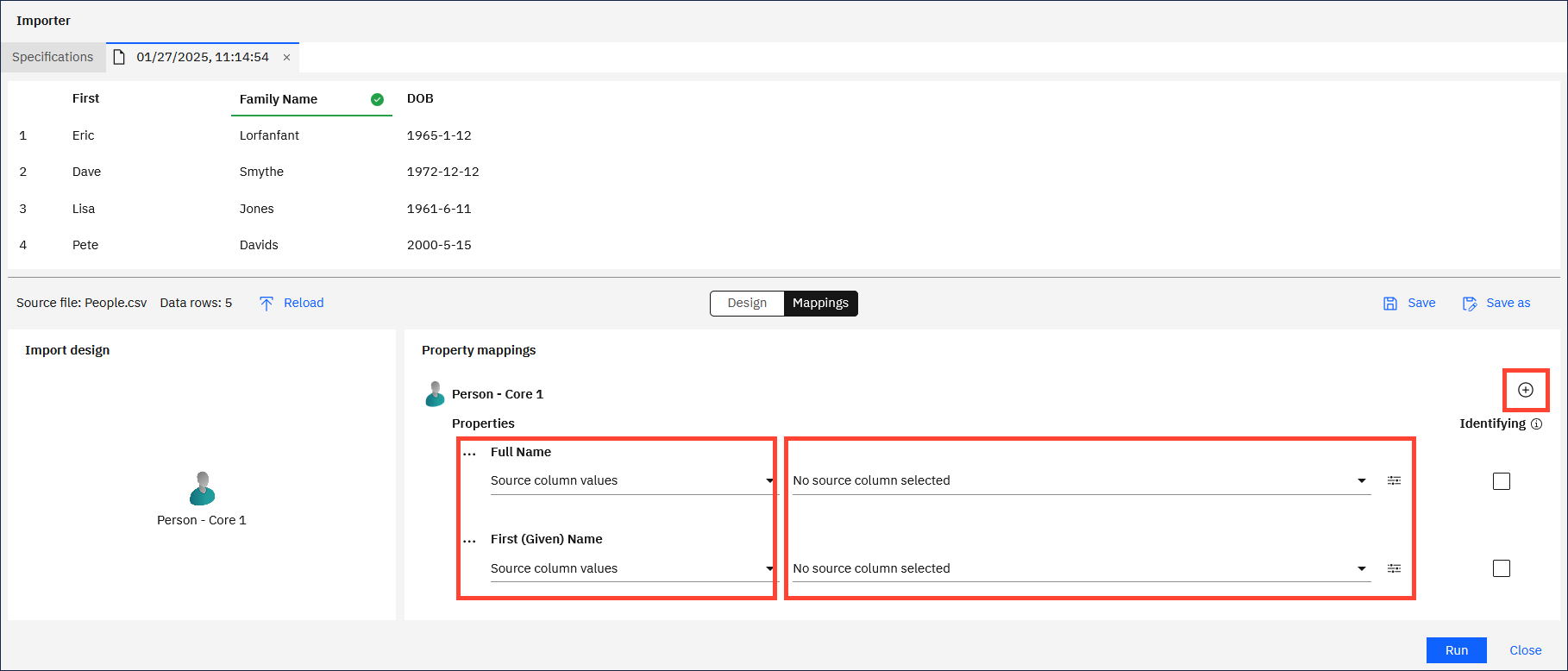Open the First (Given) Name ellipsis menu
This screenshot has width=1568, height=671.
pos(469,540)
